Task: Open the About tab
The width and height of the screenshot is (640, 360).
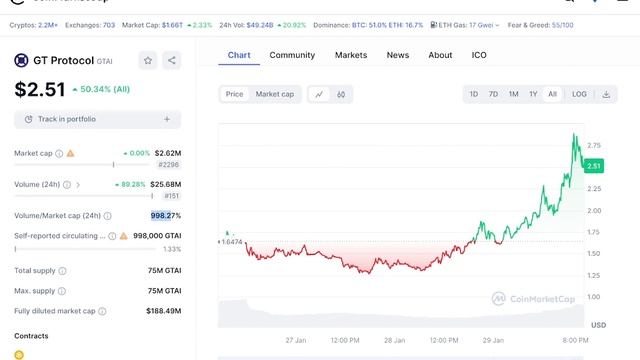Action: [x=440, y=55]
